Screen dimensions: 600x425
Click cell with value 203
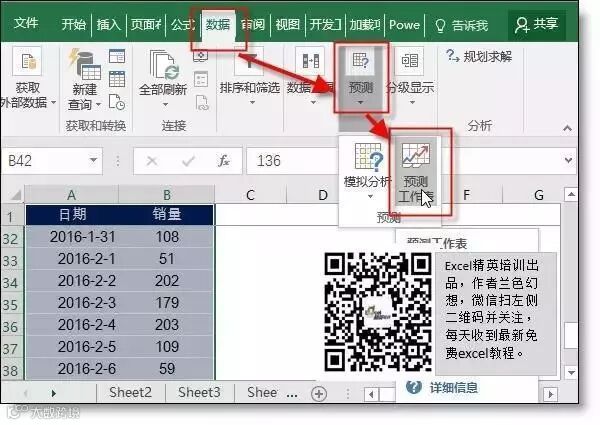click(x=166, y=325)
